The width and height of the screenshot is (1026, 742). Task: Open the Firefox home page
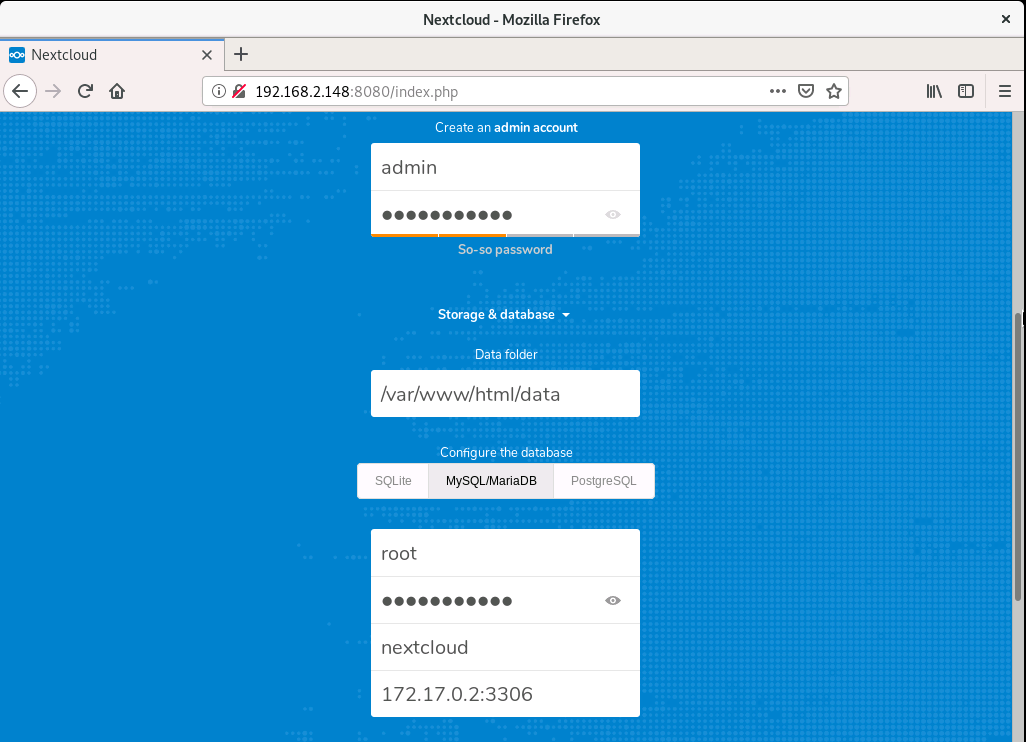[117, 90]
